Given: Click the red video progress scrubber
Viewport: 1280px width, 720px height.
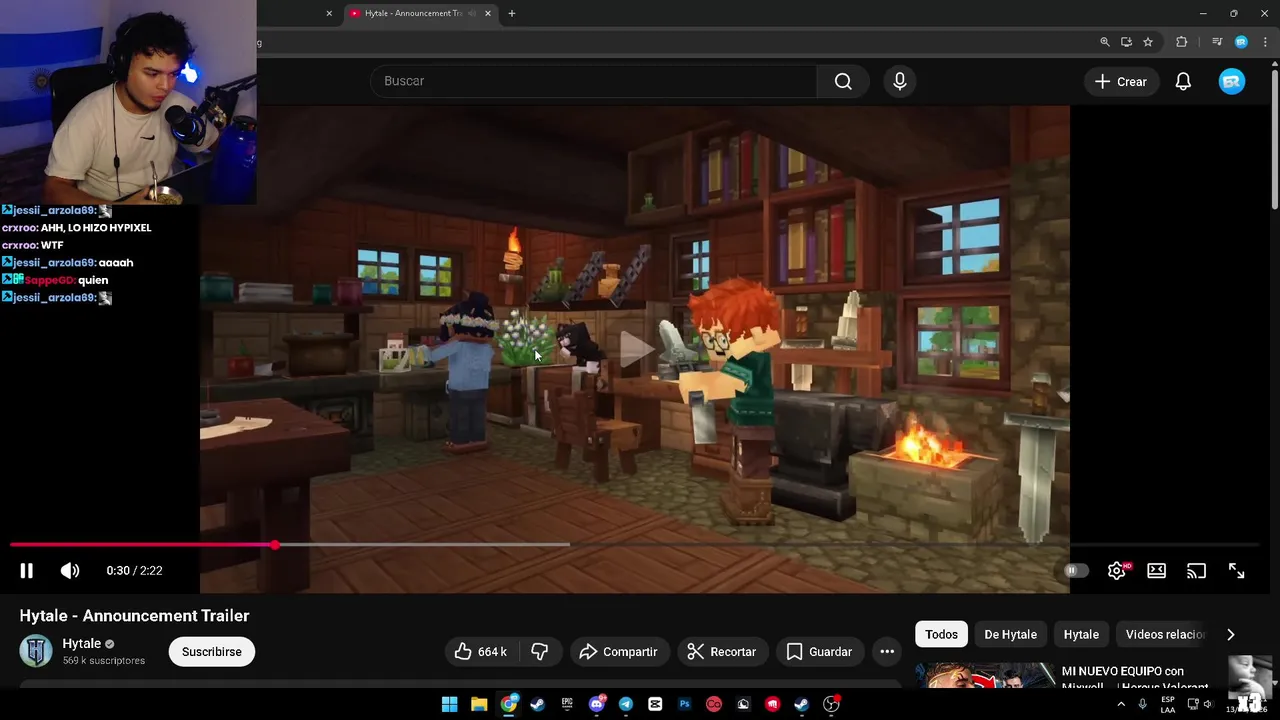Looking at the screenshot, I should tap(275, 545).
